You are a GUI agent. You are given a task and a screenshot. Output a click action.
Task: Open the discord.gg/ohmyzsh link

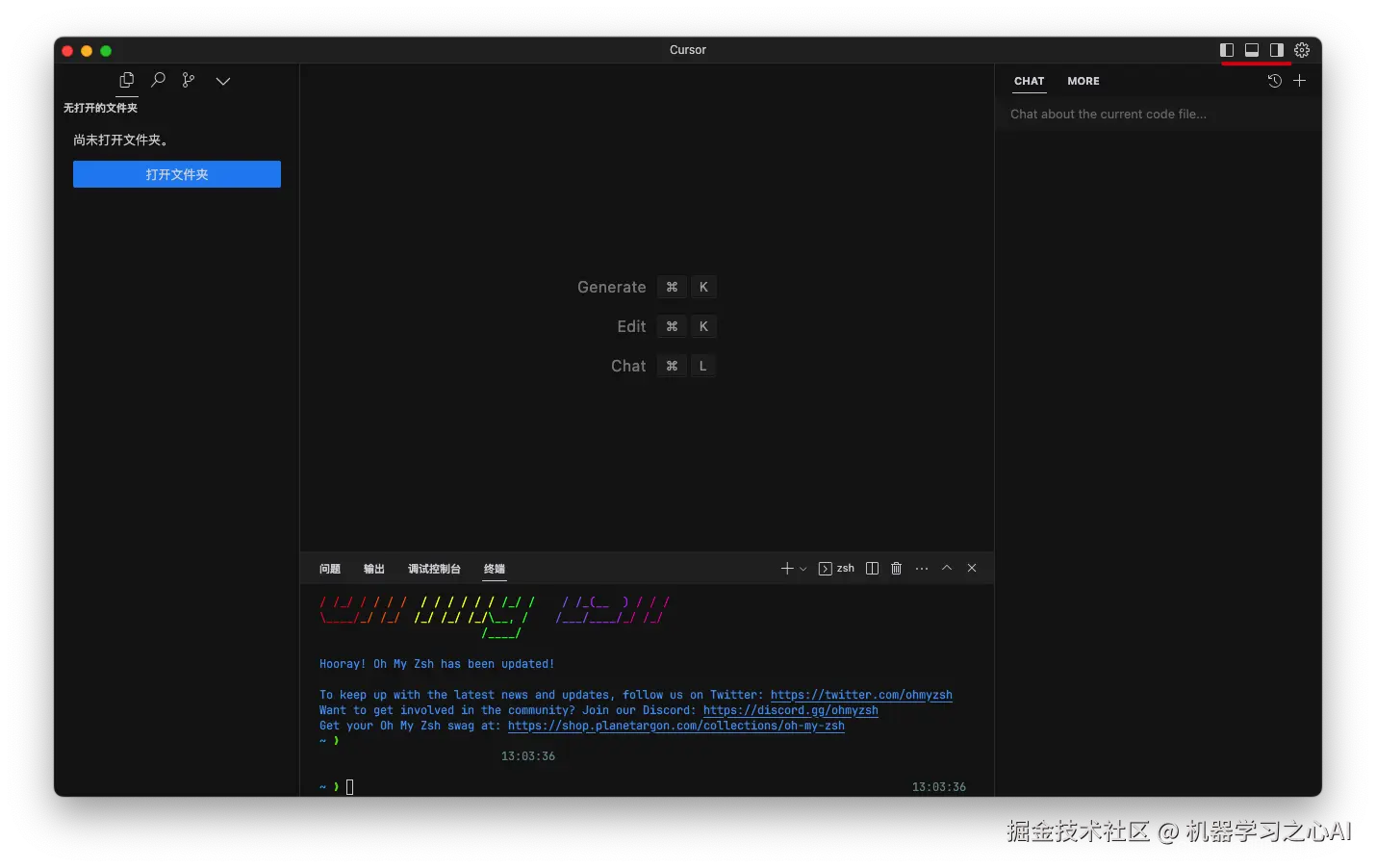(x=790, y=710)
